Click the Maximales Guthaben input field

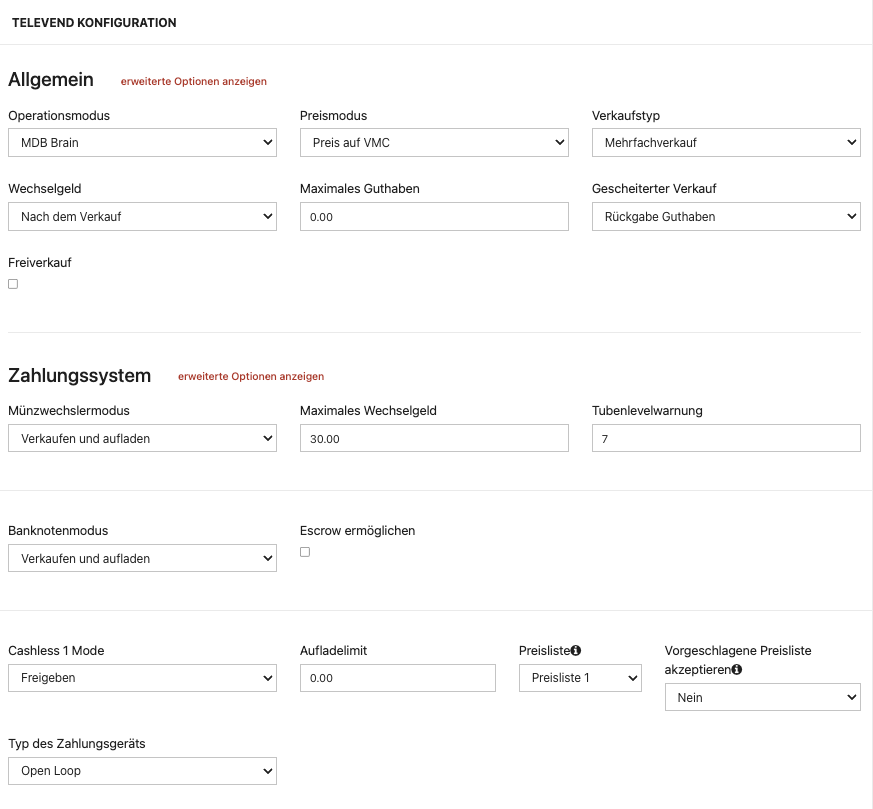[434, 217]
